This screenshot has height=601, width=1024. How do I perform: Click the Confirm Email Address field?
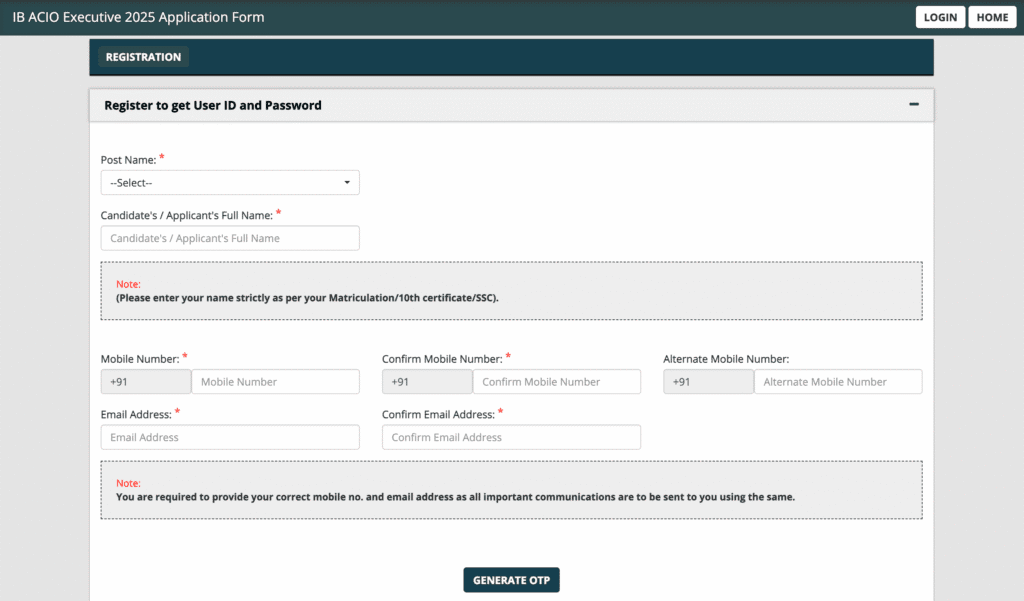pyautogui.click(x=511, y=437)
